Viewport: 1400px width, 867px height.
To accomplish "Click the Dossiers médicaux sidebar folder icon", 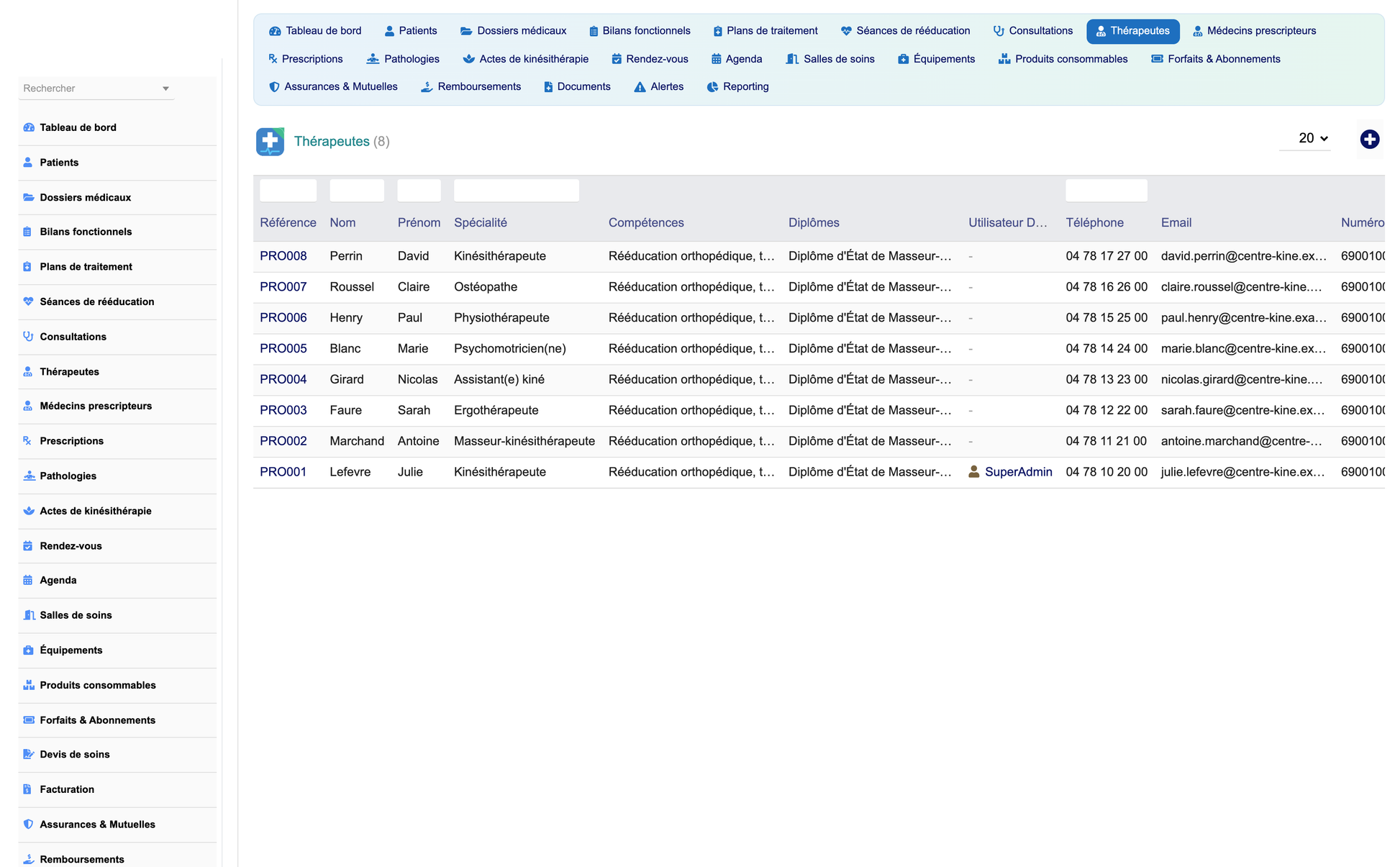I will 29,197.
